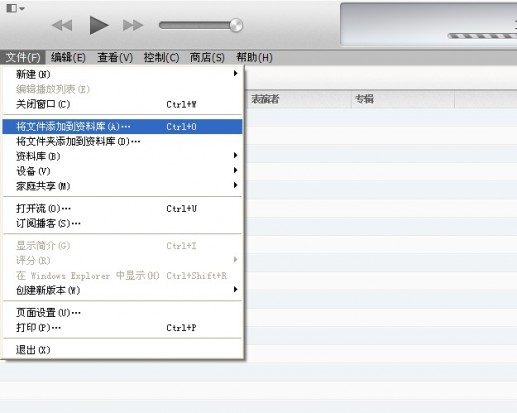
Task: Open the 编辑(E) menu
Action: tap(68, 58)
